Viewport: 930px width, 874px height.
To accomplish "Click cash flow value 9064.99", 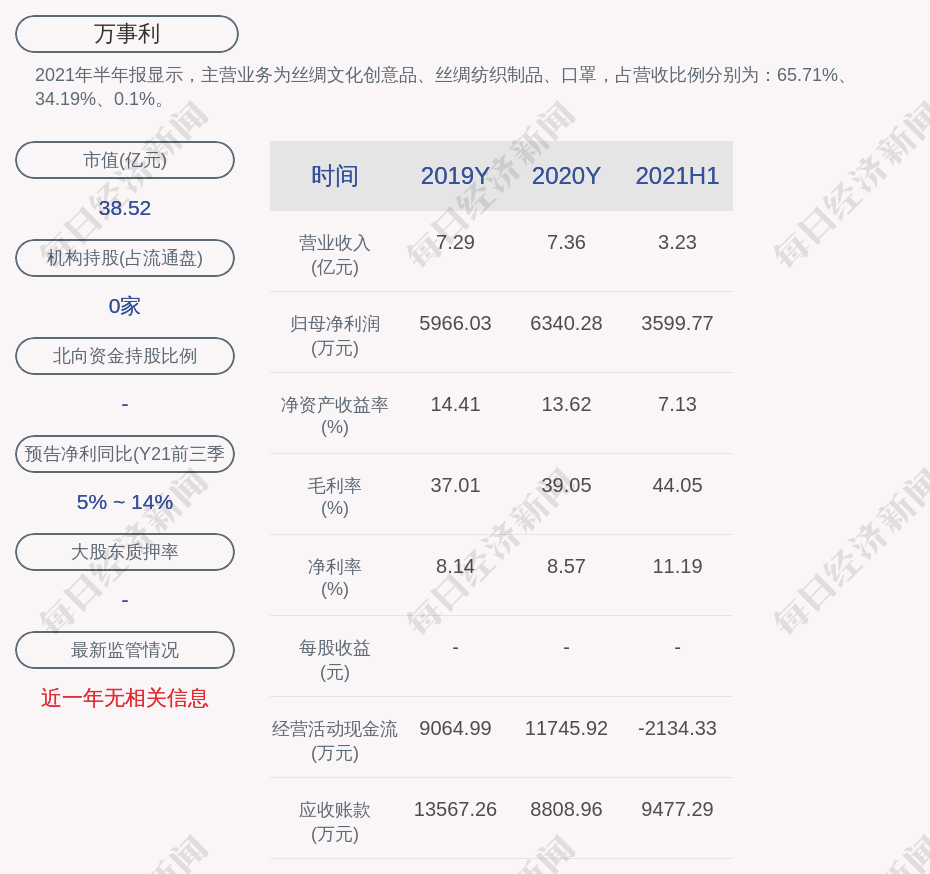I will pos(455,728).
